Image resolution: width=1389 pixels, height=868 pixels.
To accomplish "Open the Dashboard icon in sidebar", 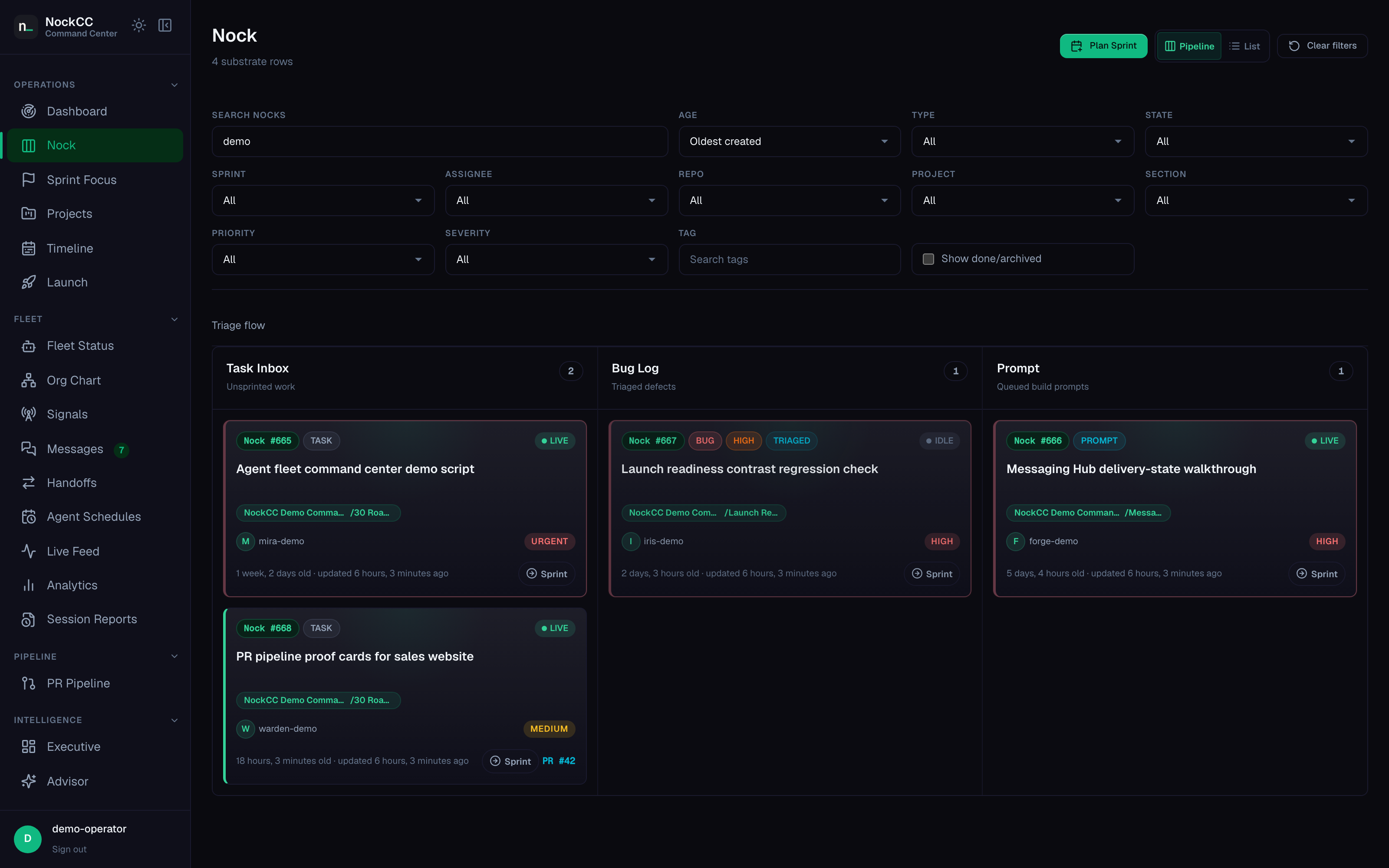I will click(29, 112).
